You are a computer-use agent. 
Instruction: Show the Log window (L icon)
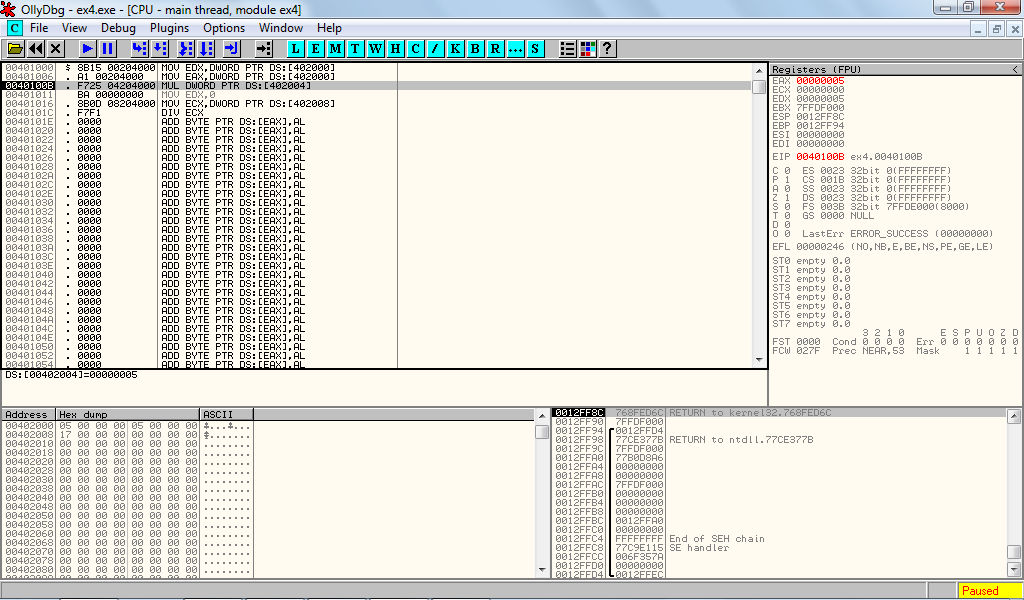click(x=296, y=48)
